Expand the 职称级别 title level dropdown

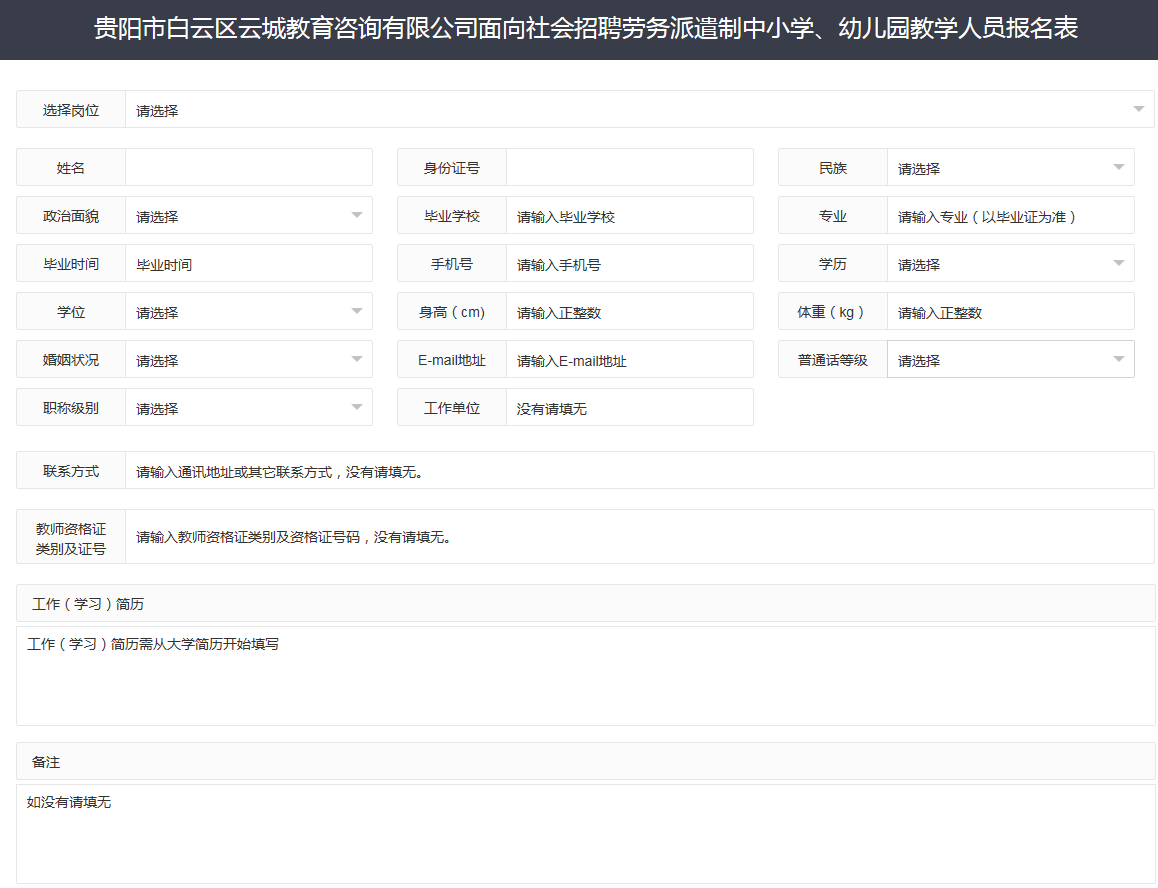click(248, 407)
